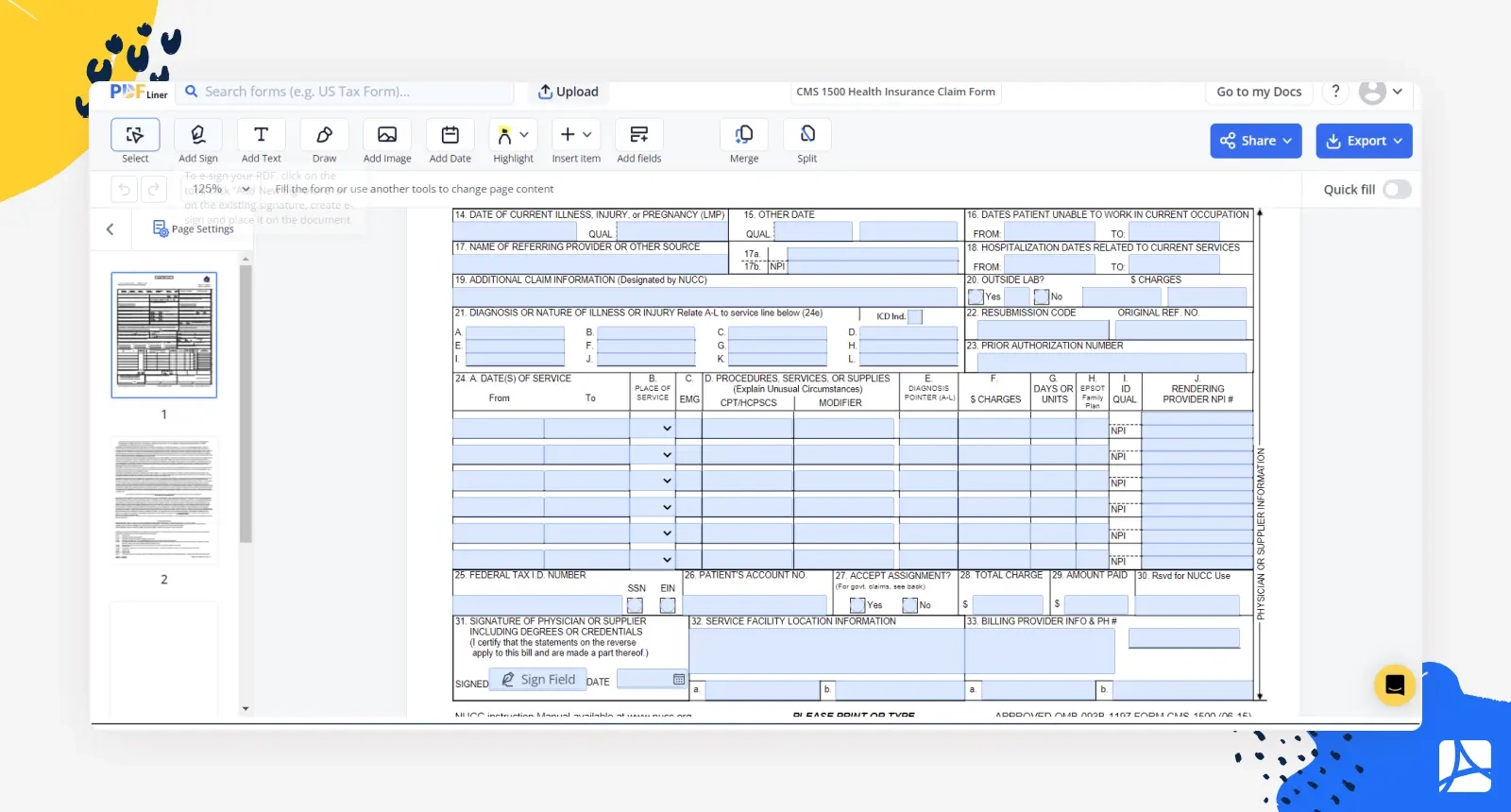
Task: Click the Merge documents icon
Action: click(744, 135)
